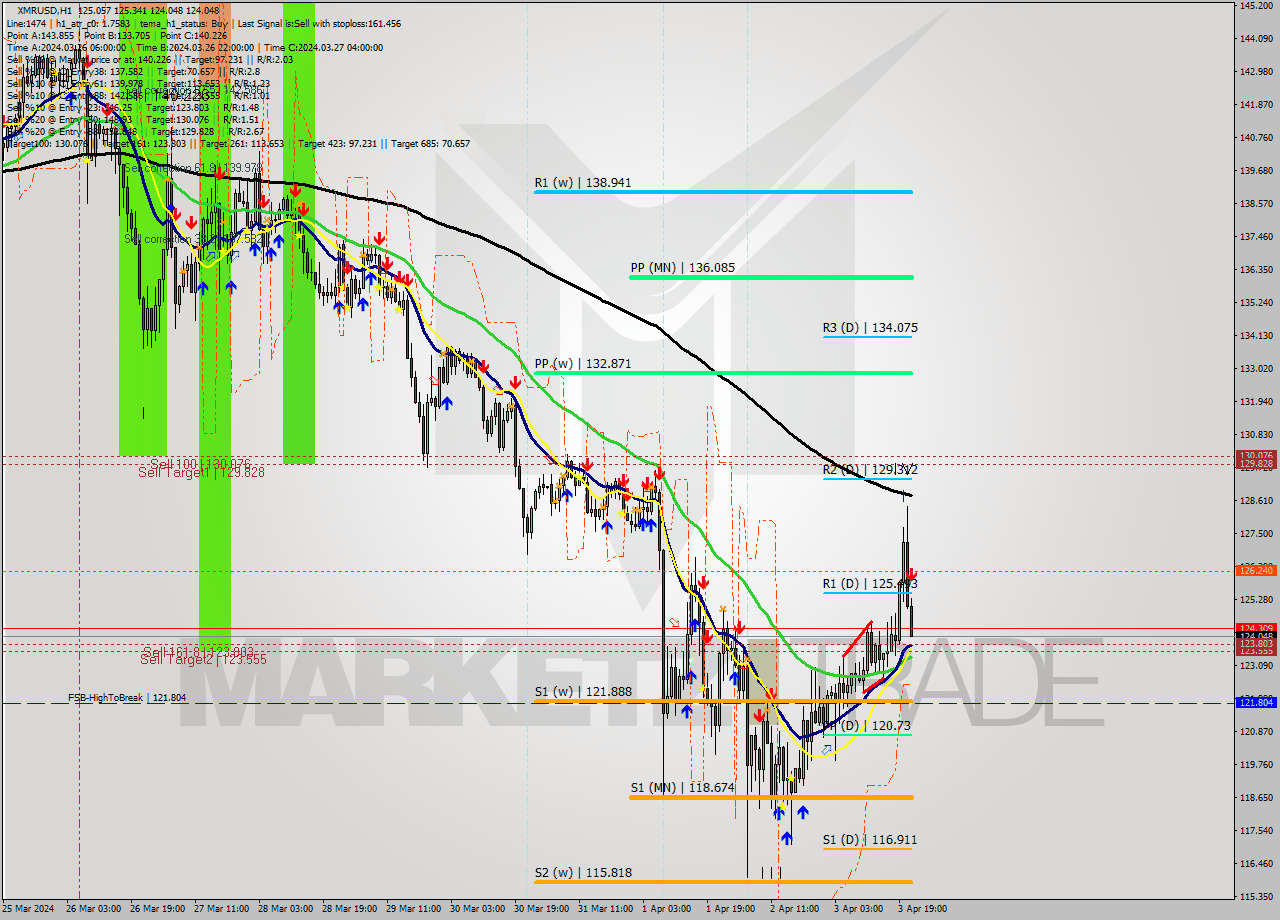Click the 125.280 price axis value
Image resolution: width=1280 pixels, height=920 pixels.
click(1258, 600)
